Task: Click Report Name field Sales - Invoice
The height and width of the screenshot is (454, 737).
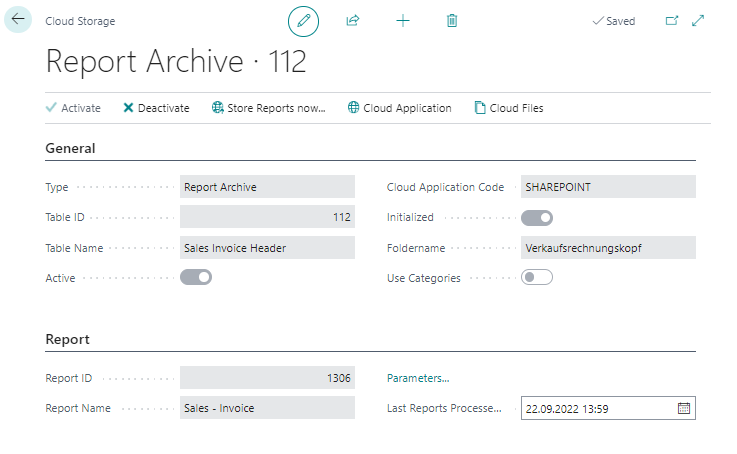Action: coord(267,408)
